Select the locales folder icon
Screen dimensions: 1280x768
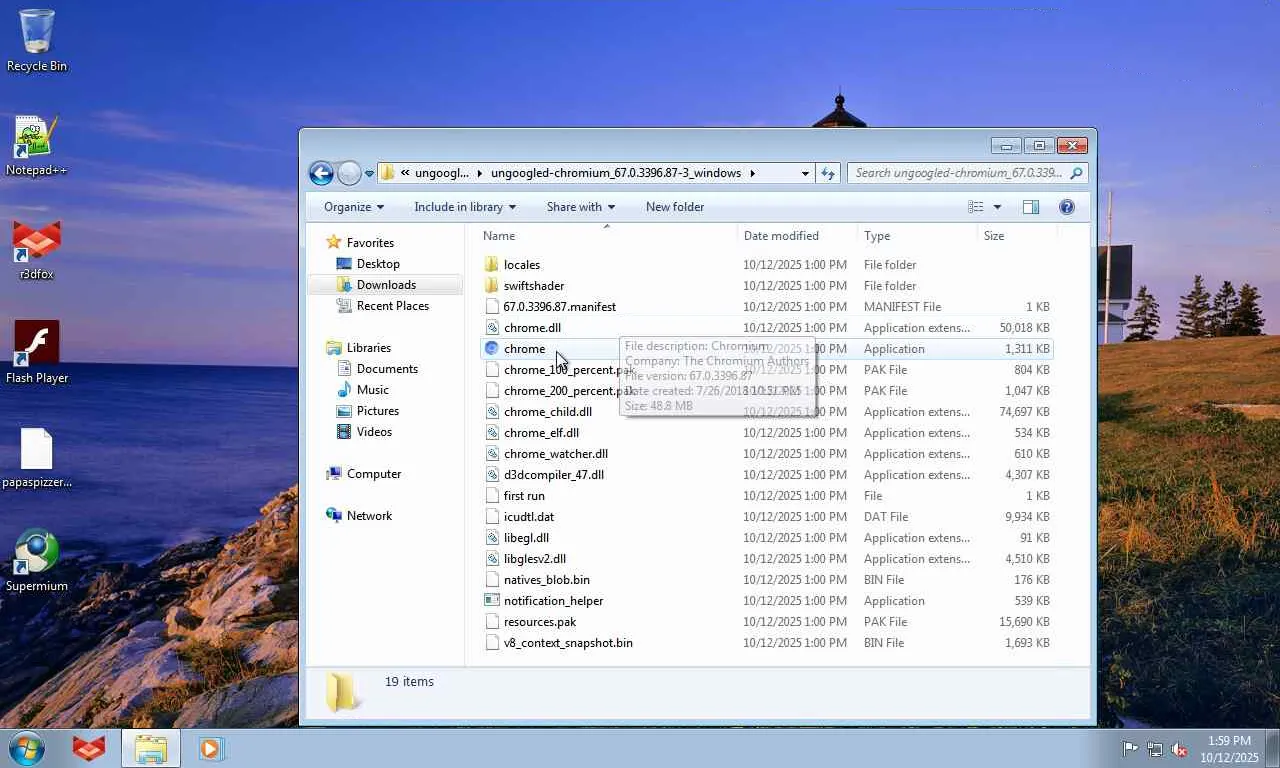491,265
